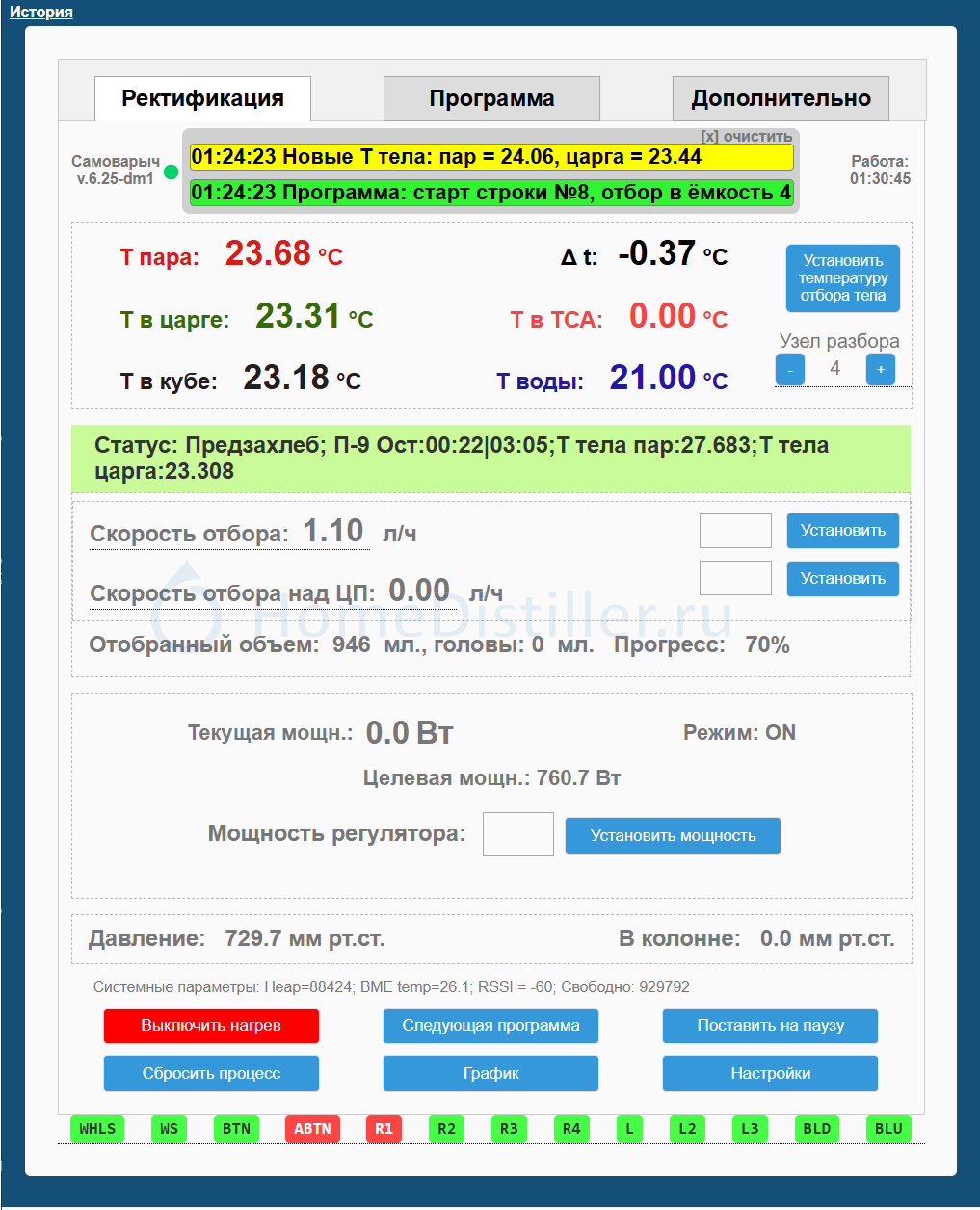Switch to the Программа tab

pos(491,99)
